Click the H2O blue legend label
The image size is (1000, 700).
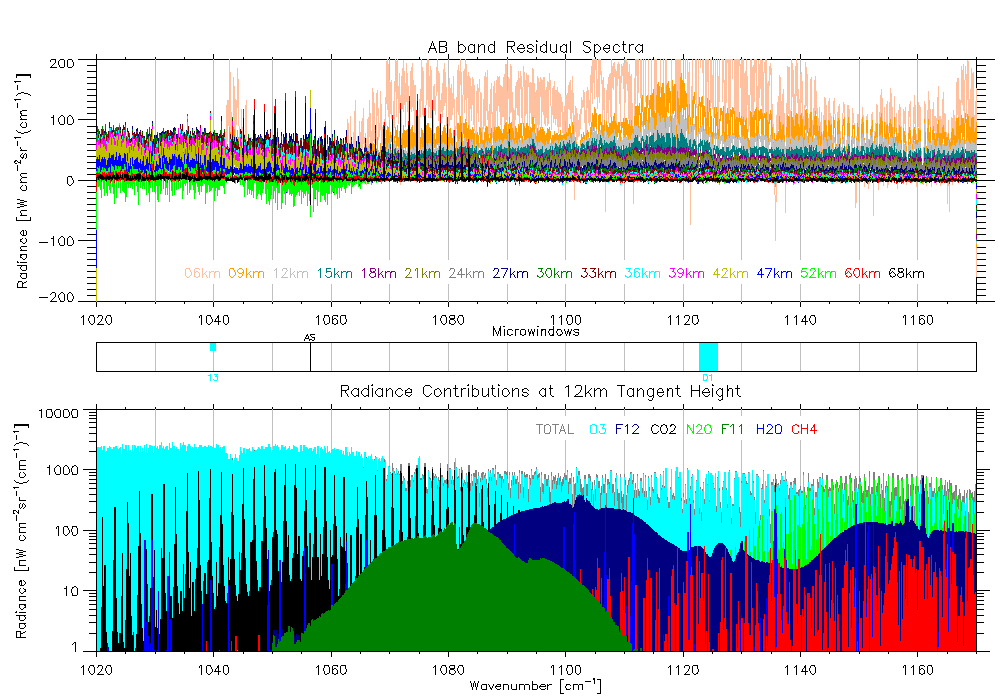click(x=768, y=430)
